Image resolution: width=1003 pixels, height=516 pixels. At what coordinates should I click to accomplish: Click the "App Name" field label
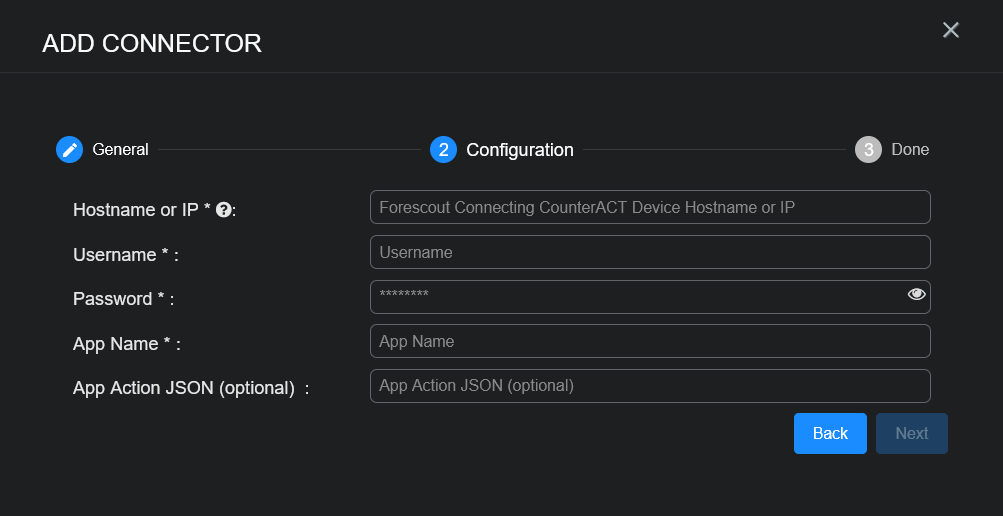click(116, 344)
